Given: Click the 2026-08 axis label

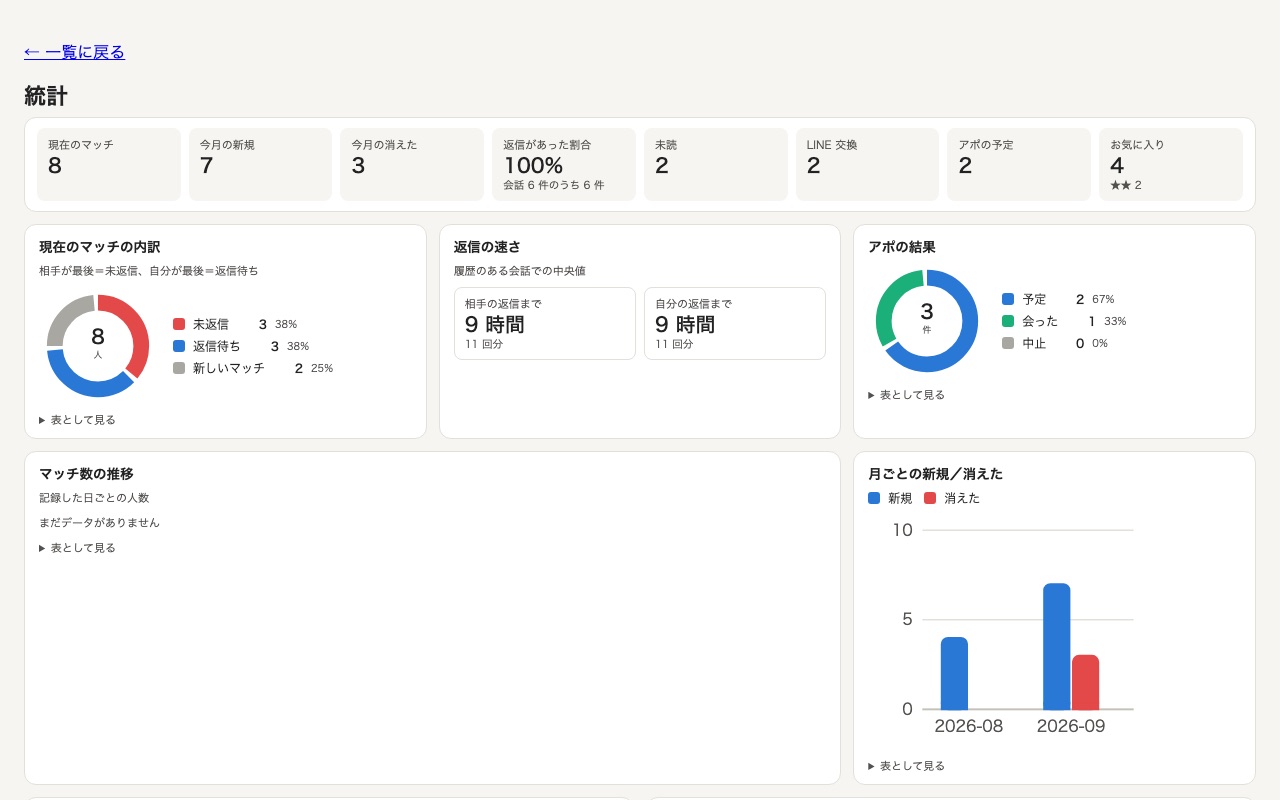Looking at the screenshot, I should tap(969, 726).
